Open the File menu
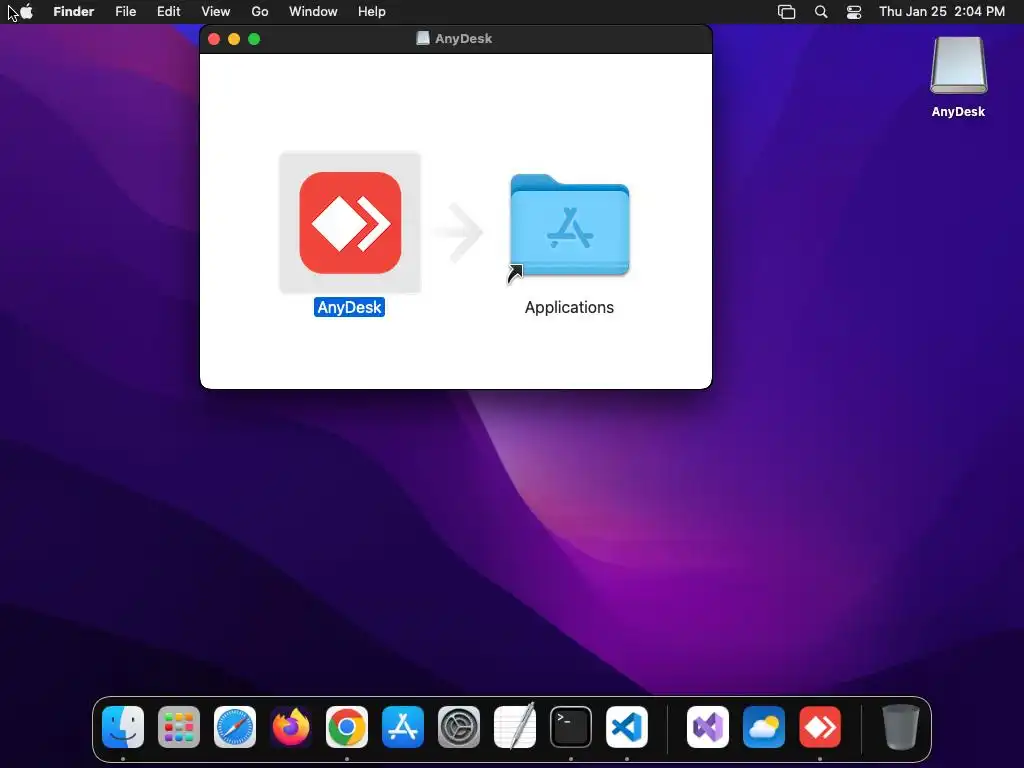The width and height of the screenshot is (1024, 768). 125,12
